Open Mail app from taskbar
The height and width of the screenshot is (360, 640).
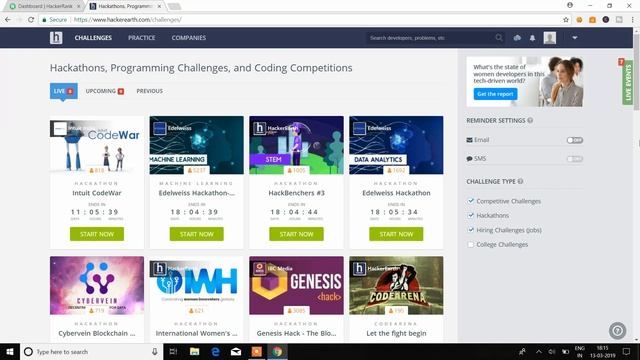pyautogui.click(x=236, y=351)
